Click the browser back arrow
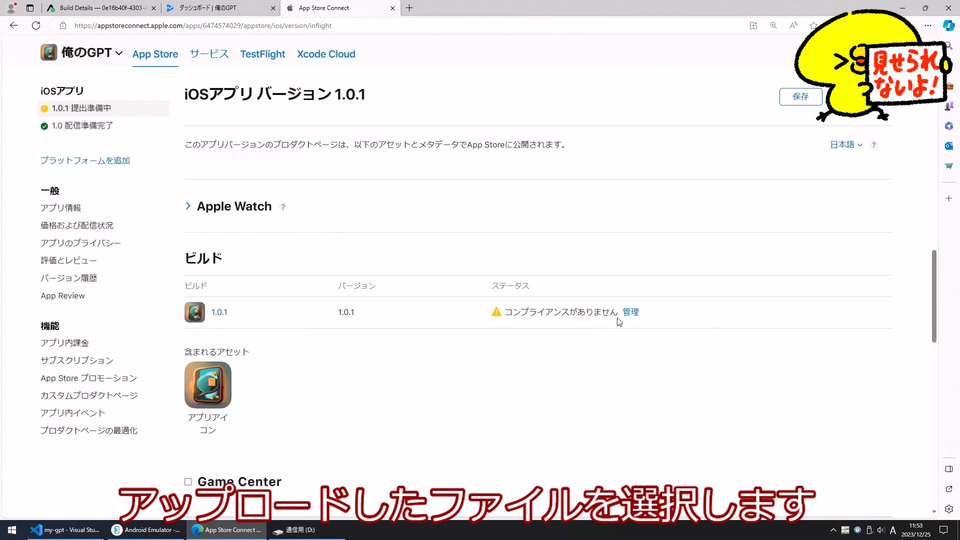This screenshot has width=960, height=540. coord(14,26)
